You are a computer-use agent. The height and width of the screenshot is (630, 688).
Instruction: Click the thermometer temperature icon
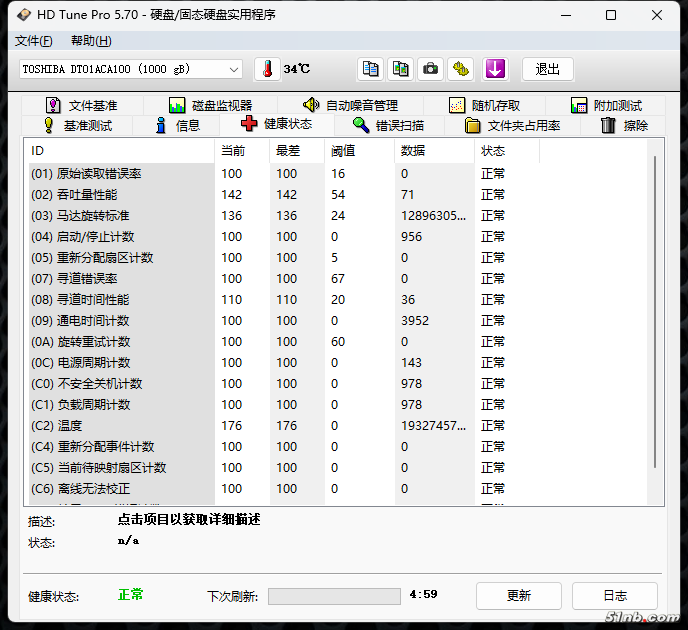(267, 69)
